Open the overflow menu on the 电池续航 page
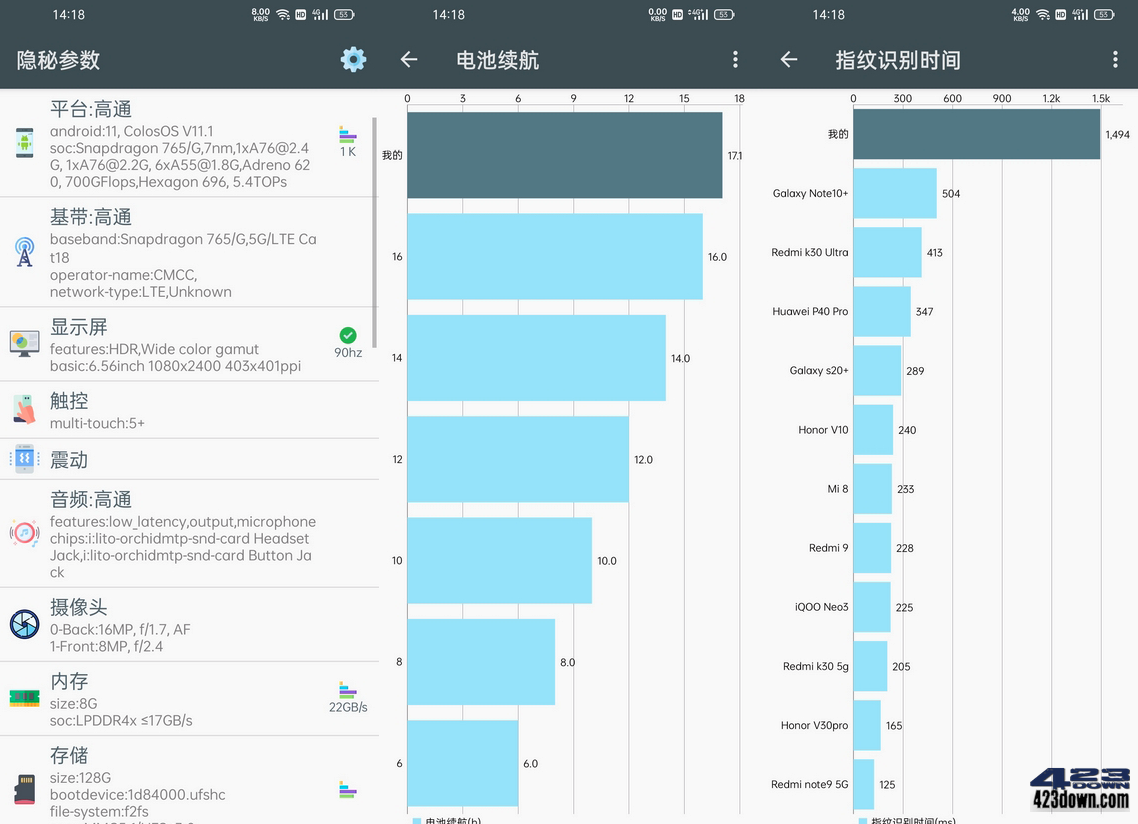 [x=735, y=60]
